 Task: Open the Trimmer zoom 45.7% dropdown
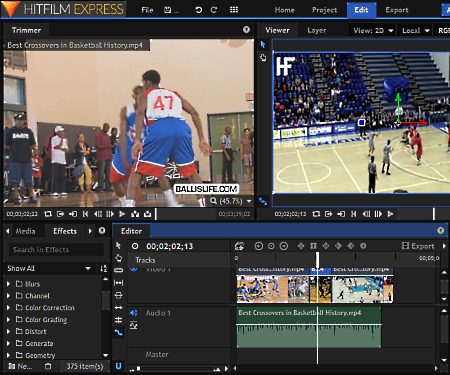(231, 201)
